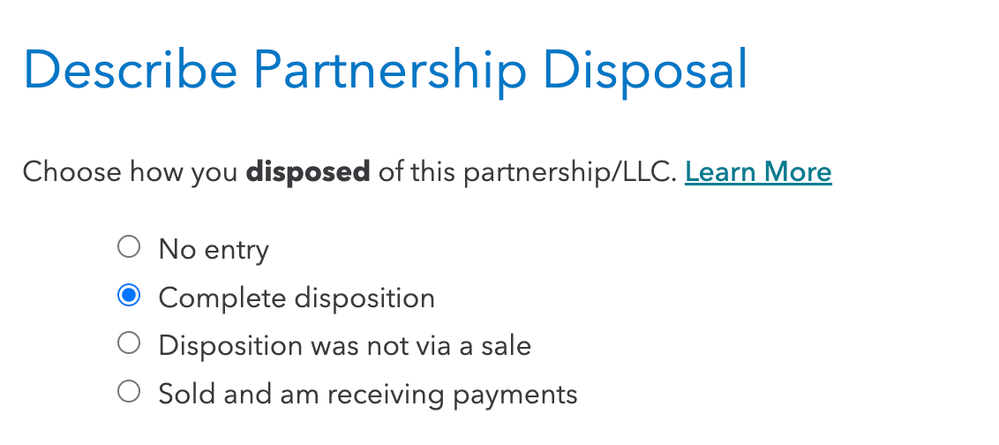Image resolution: width=999 pixels, height=445 pixels.
Task: Click the Describe Partnership Disposal heading
Action: point(385,69)
